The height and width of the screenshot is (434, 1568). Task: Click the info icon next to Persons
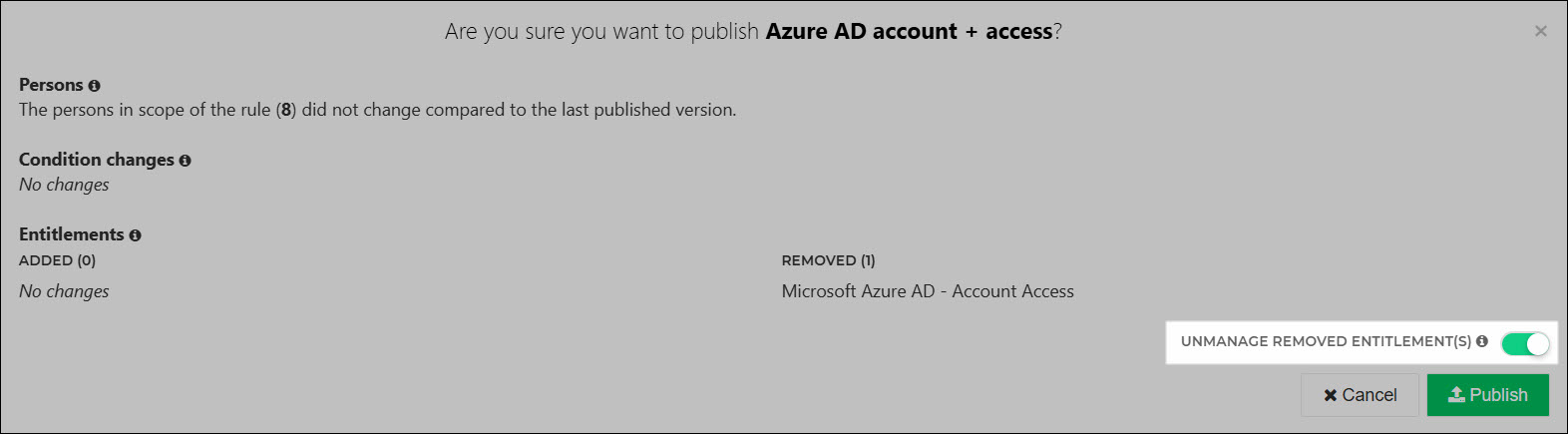tap(94, 86)
